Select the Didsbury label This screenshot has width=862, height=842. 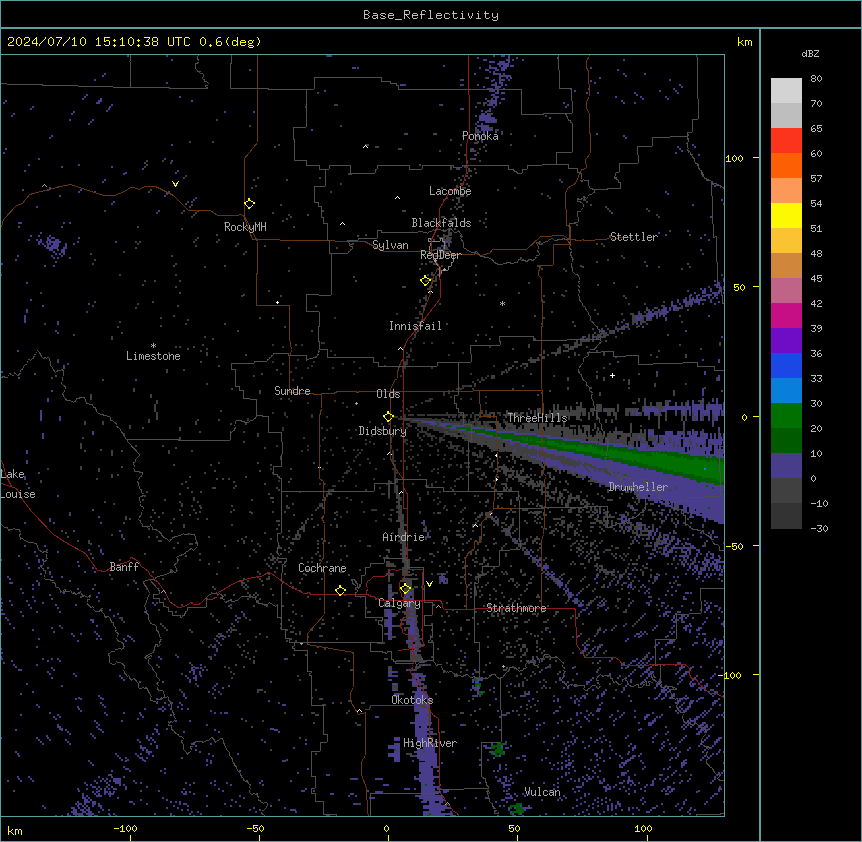383,431
